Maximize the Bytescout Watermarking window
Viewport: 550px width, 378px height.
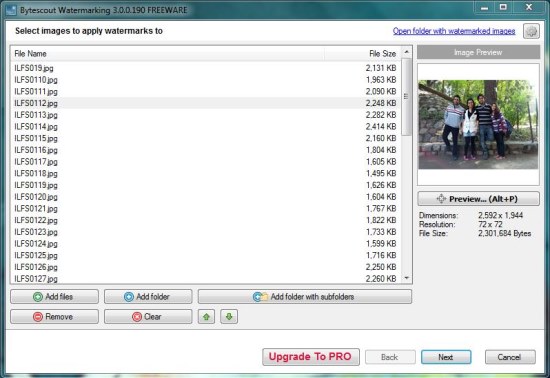pyautogui.click(x=503, y=7)
